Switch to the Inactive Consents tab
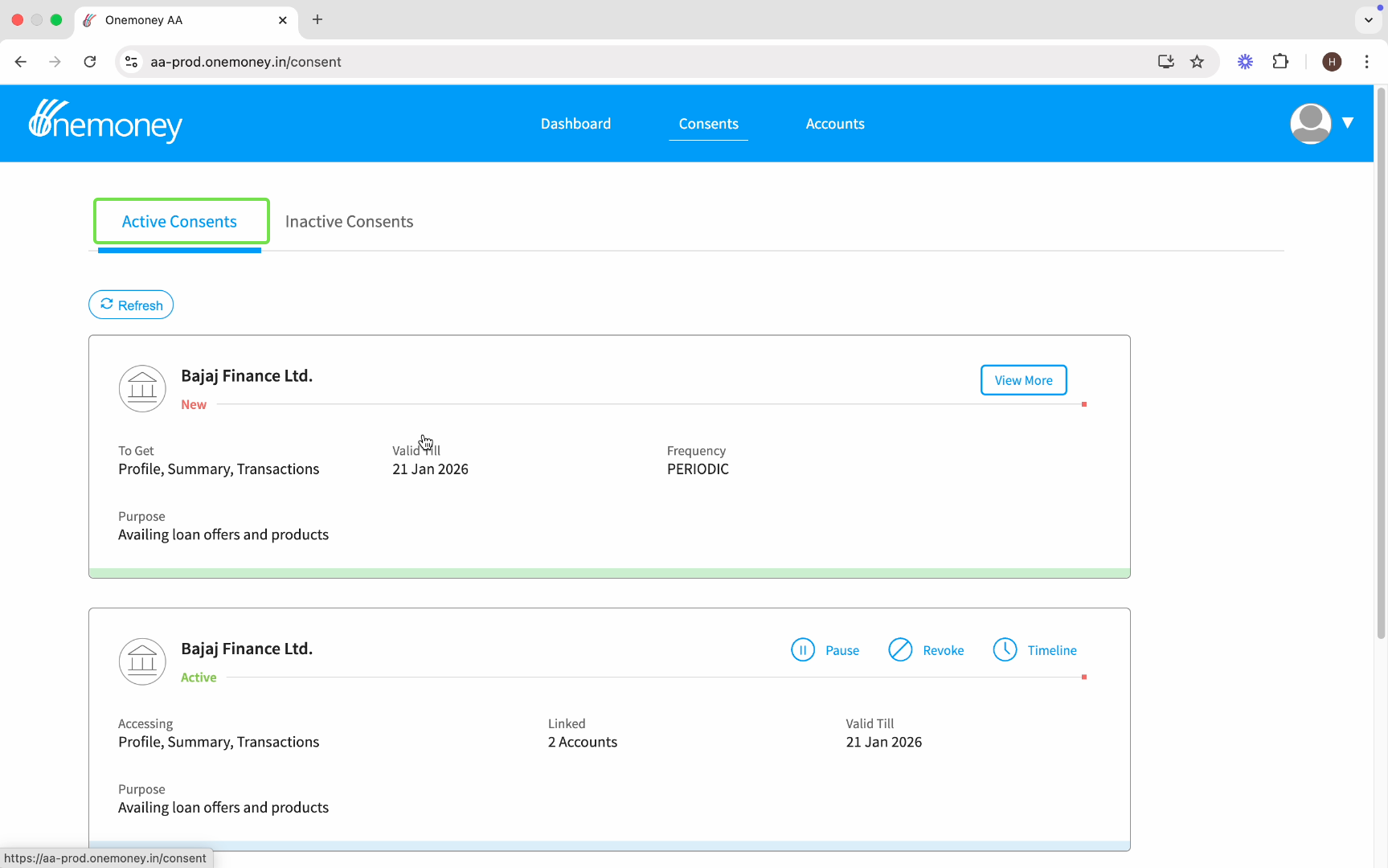Viewport: 1388px width, 868px height. [349, 222]
